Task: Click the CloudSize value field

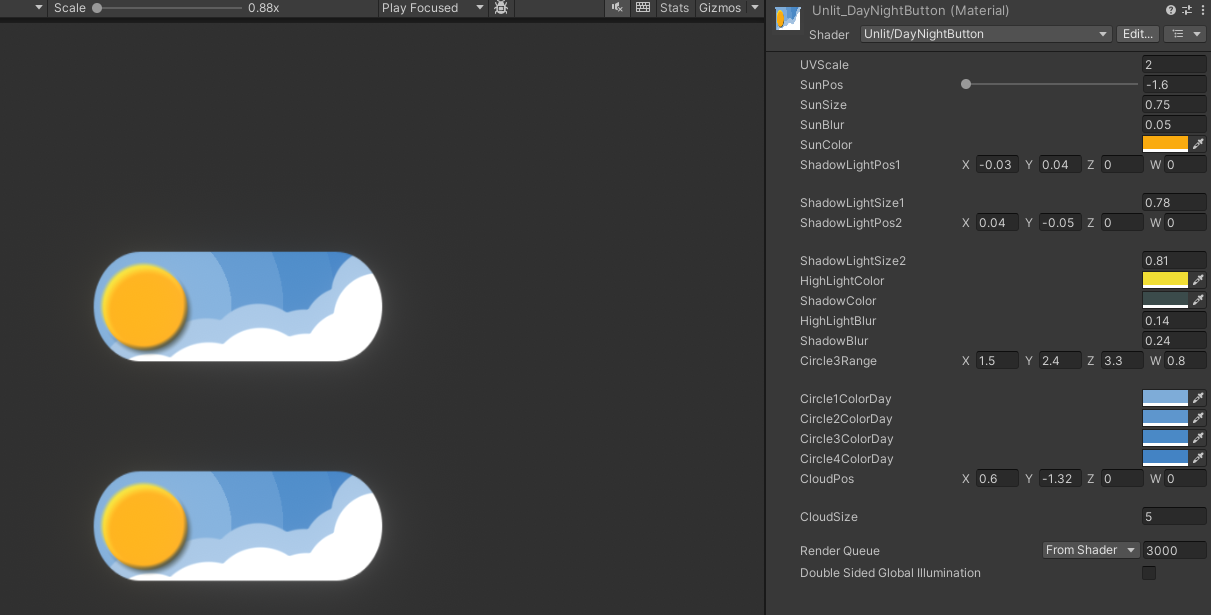Action: coord(1174,517)
